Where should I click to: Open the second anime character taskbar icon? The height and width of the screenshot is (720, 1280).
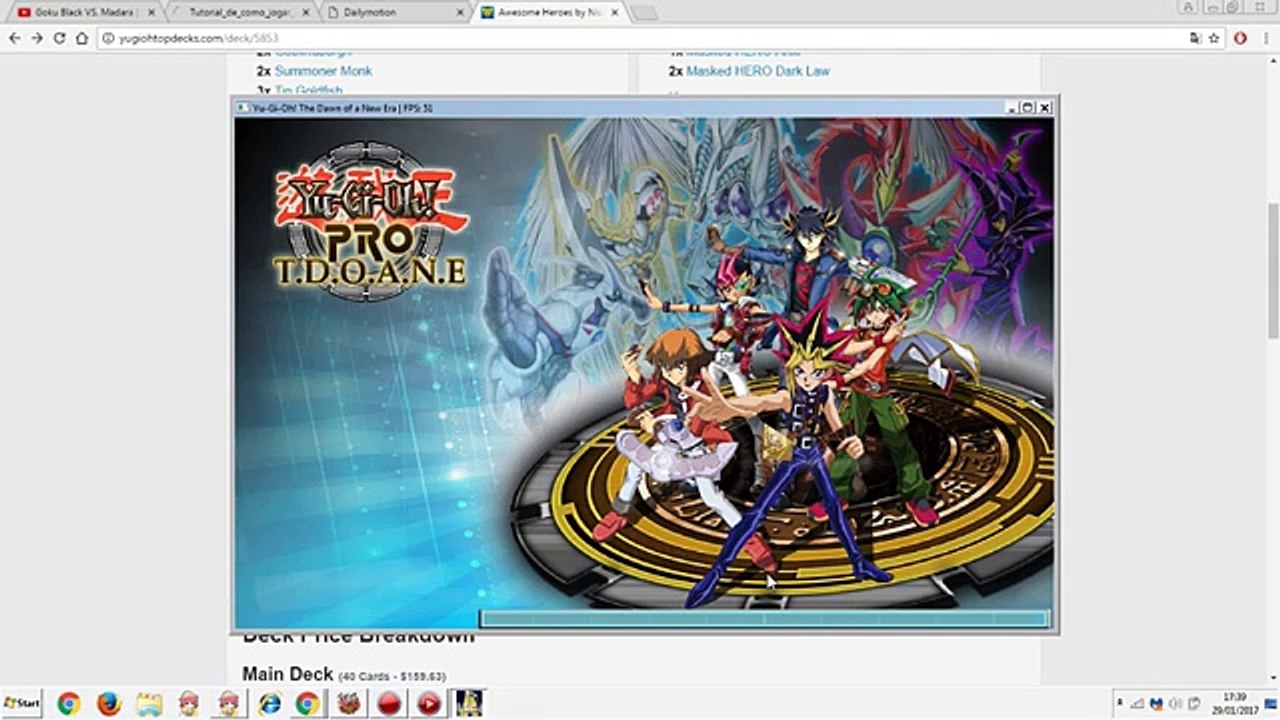coord(229,703)
